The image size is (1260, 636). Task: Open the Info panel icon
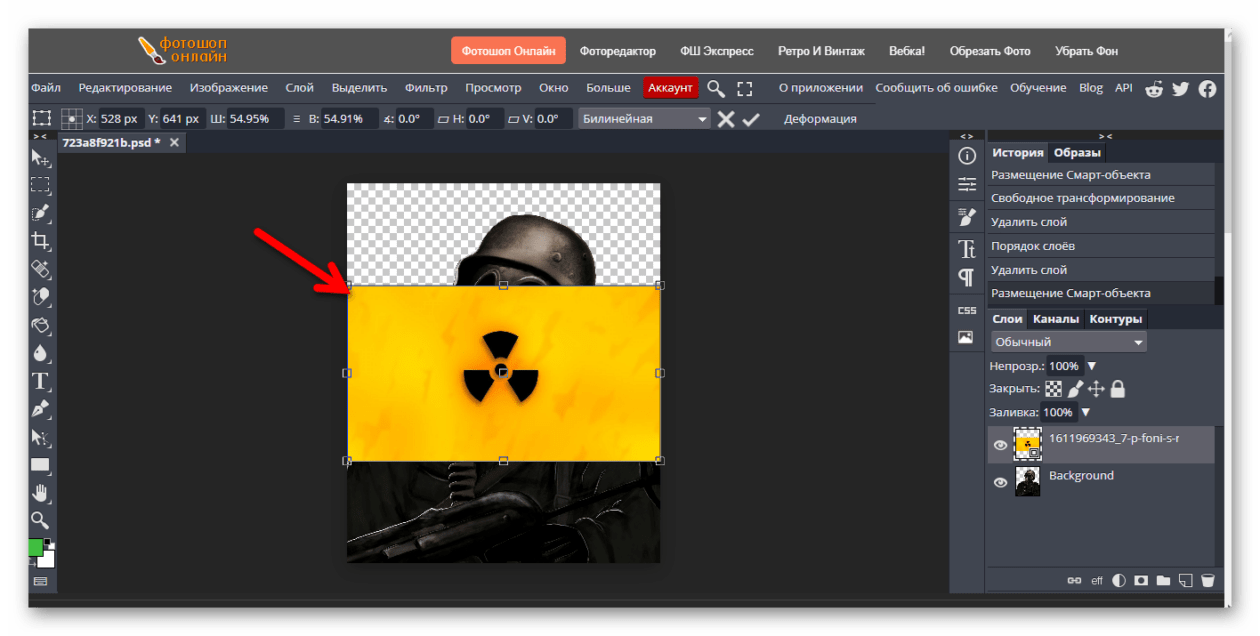coord(967,156)
